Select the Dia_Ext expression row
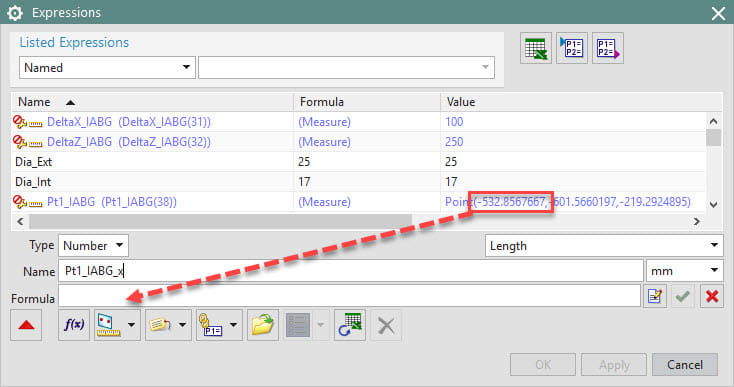This screenshot has width=734, height=387. [358, 162]
